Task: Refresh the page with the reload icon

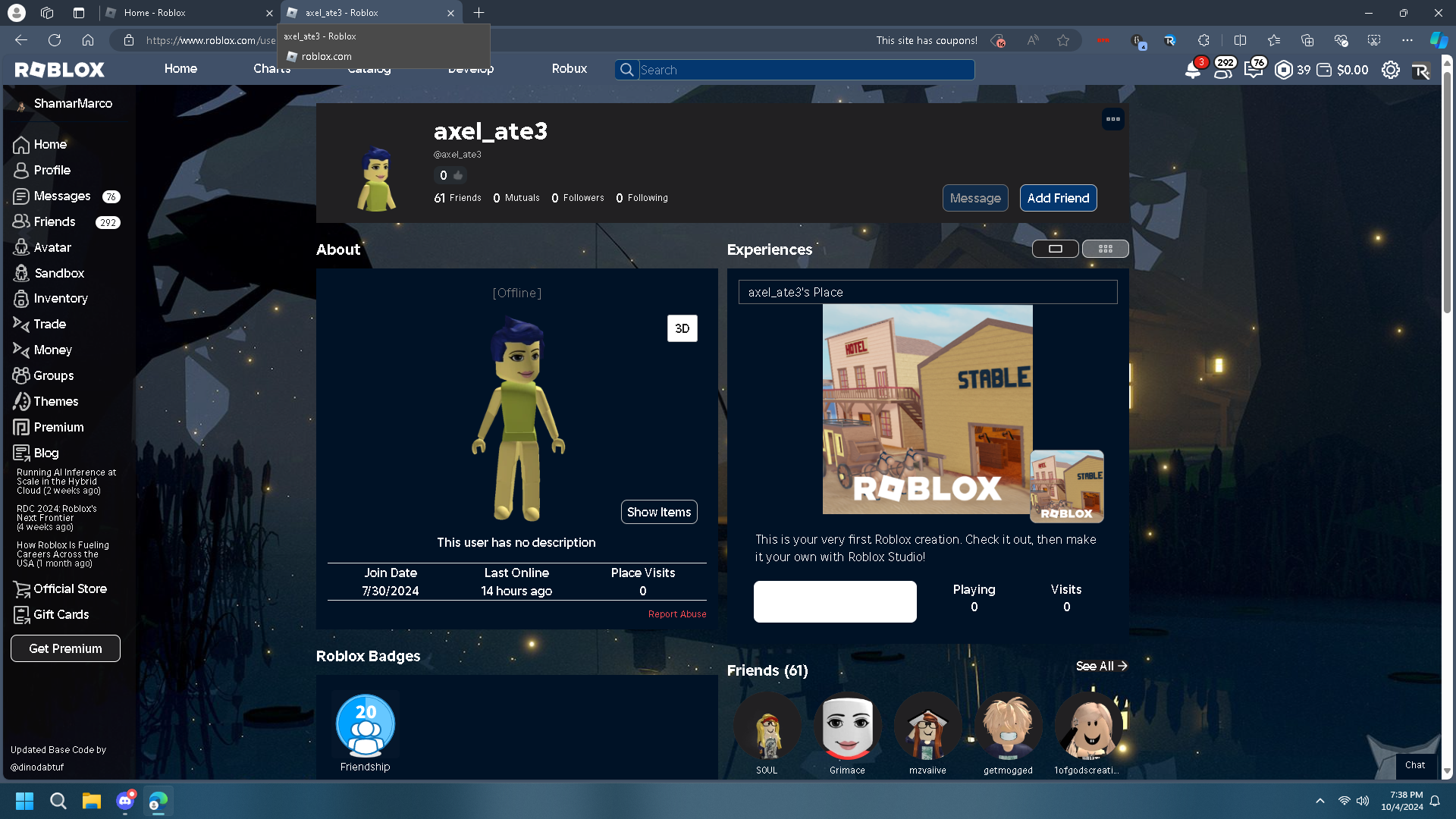Action: [55, 40]
